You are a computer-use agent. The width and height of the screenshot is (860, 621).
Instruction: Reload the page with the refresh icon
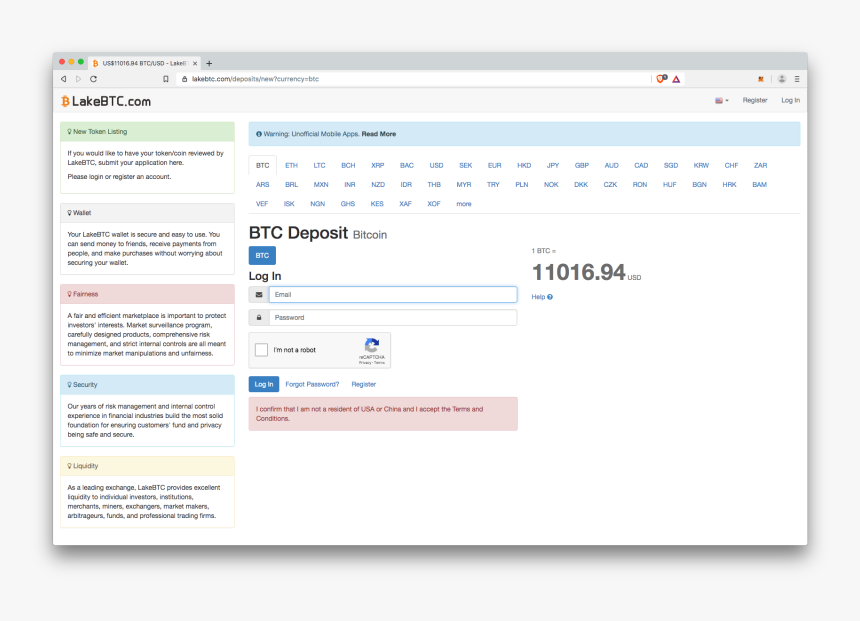click(94, 79)
